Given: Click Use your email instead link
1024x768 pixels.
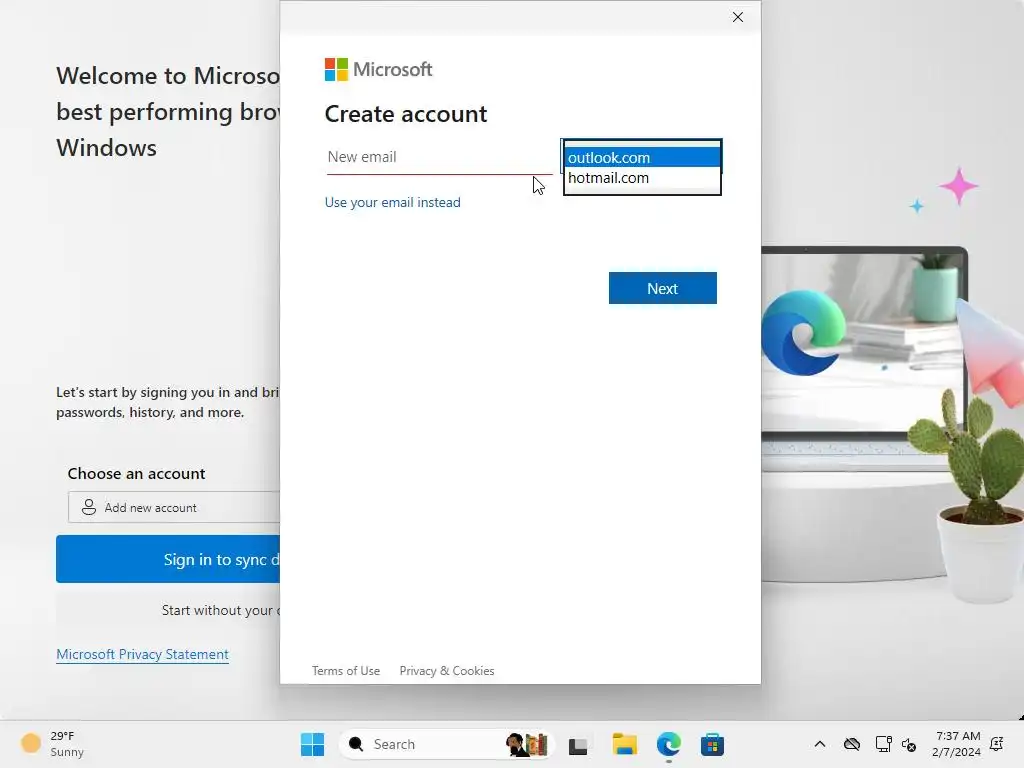Looking at the screenshot, I should (392, 202).
